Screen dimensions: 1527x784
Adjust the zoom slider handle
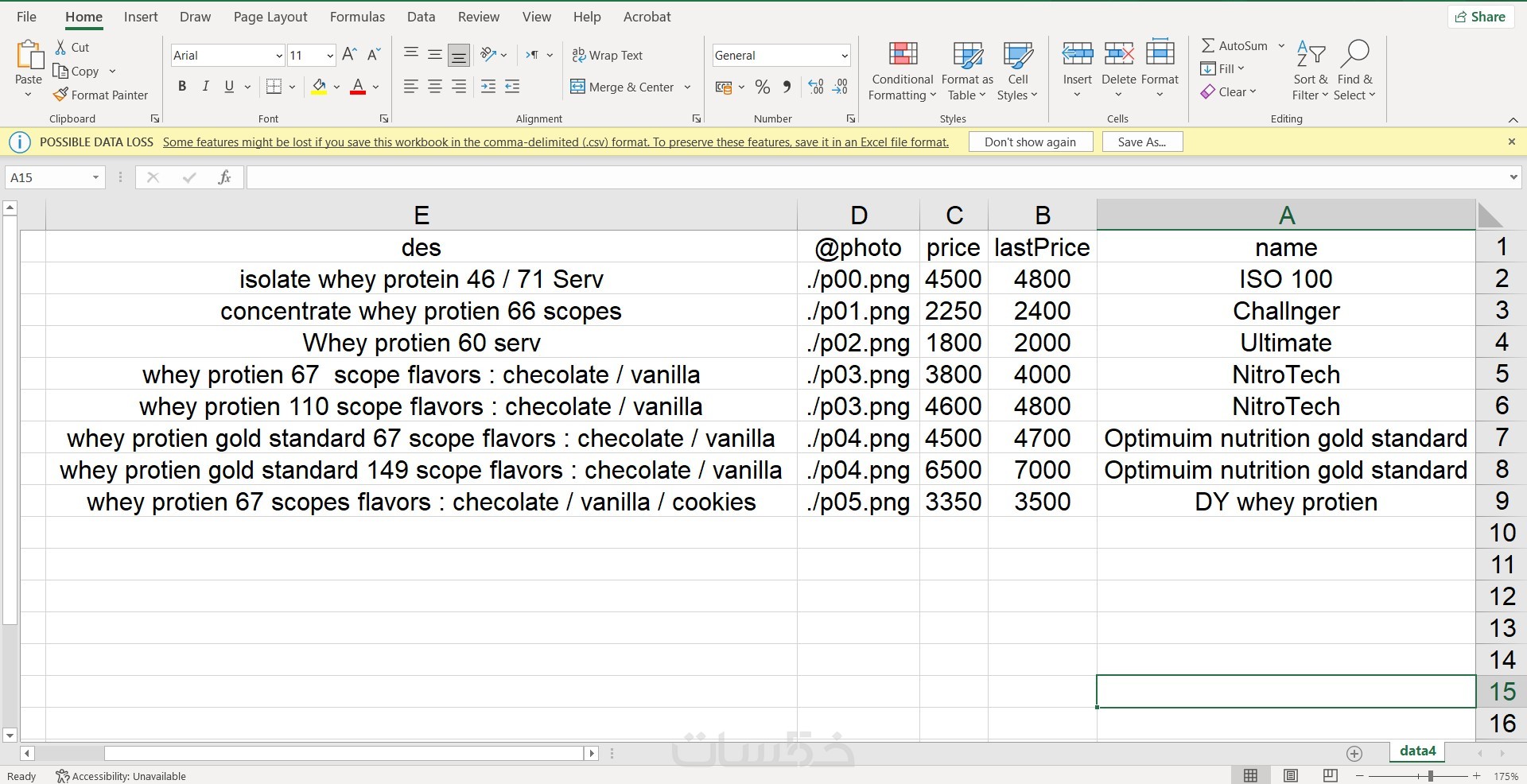(x=1431, y=775)
